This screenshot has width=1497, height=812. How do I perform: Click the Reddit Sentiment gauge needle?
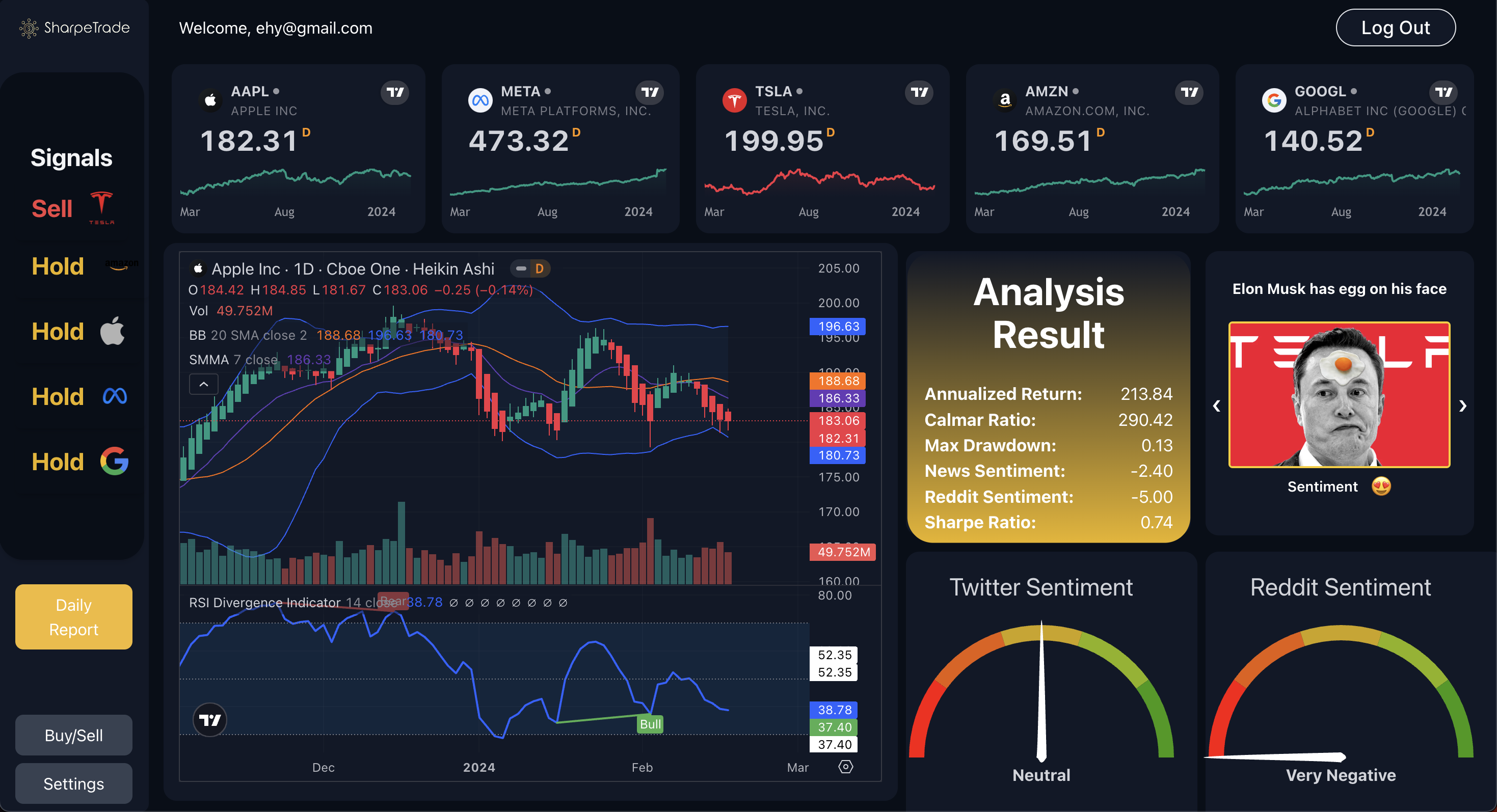[1275, 756]
